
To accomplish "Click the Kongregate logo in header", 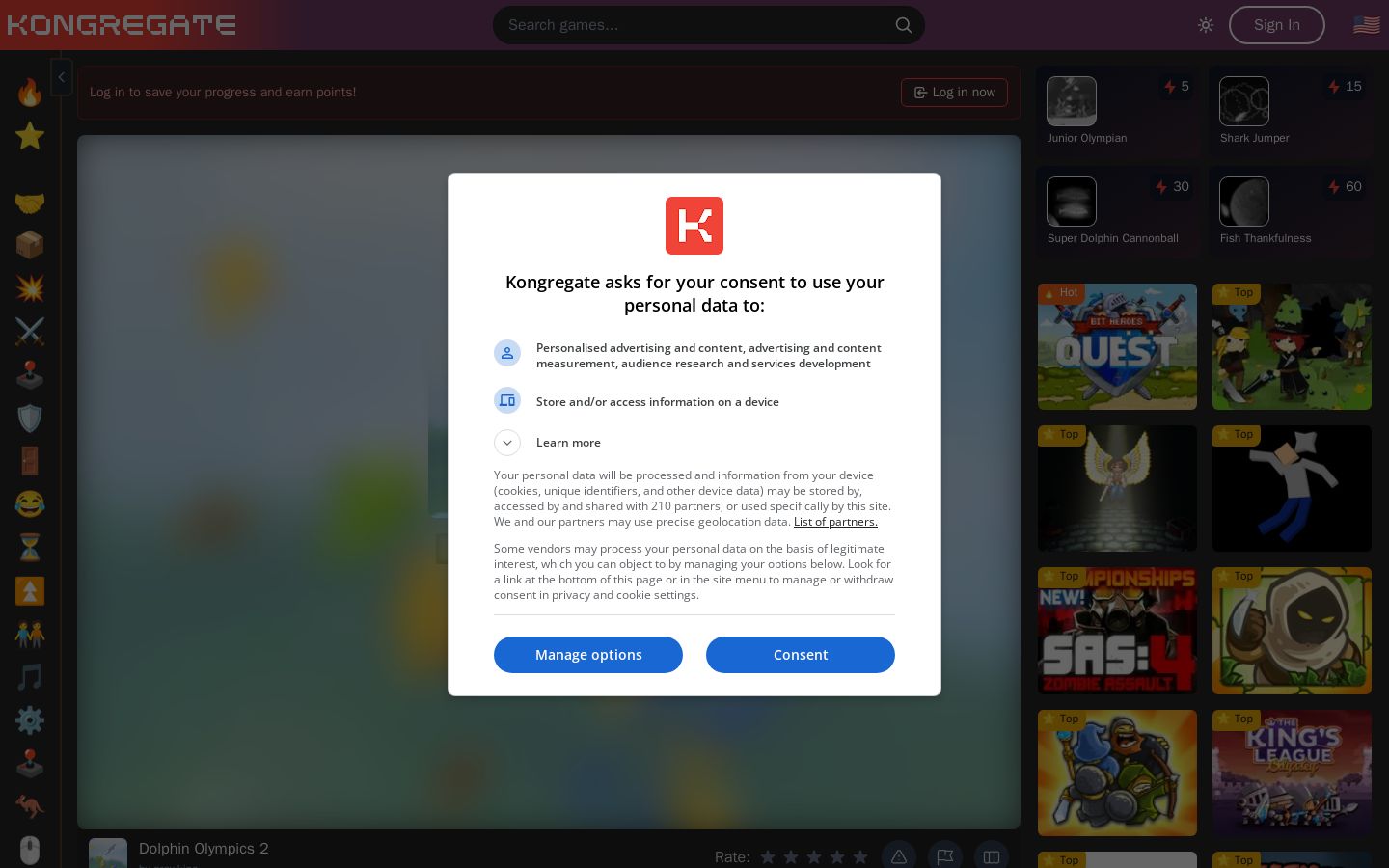I will pyautogui.click(x=122, y=25).
